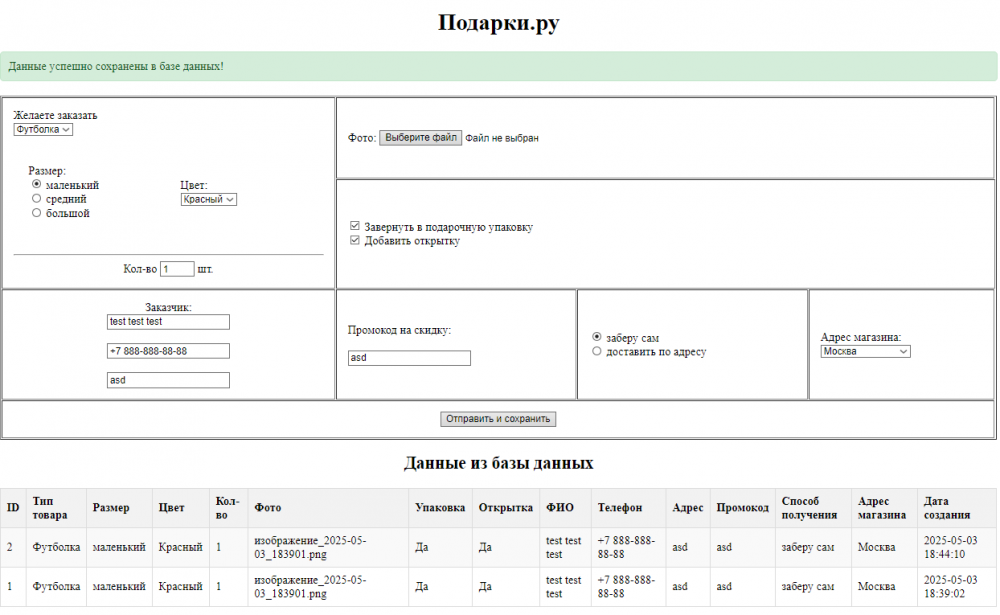Click the photo filename in the ID 2 row

(x=310, y=547)
